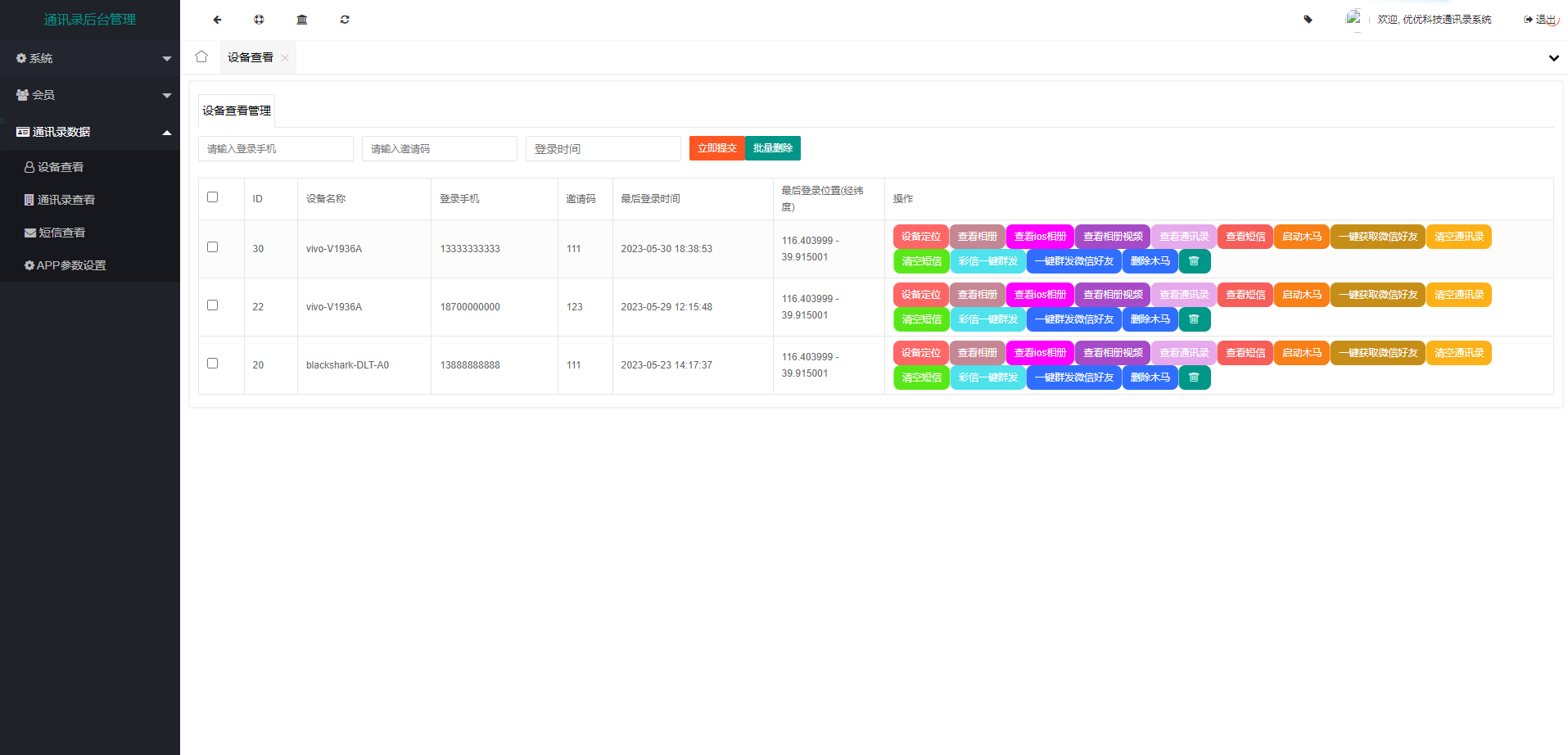Check the row checkbox for ID 22

tap(213, 305)
